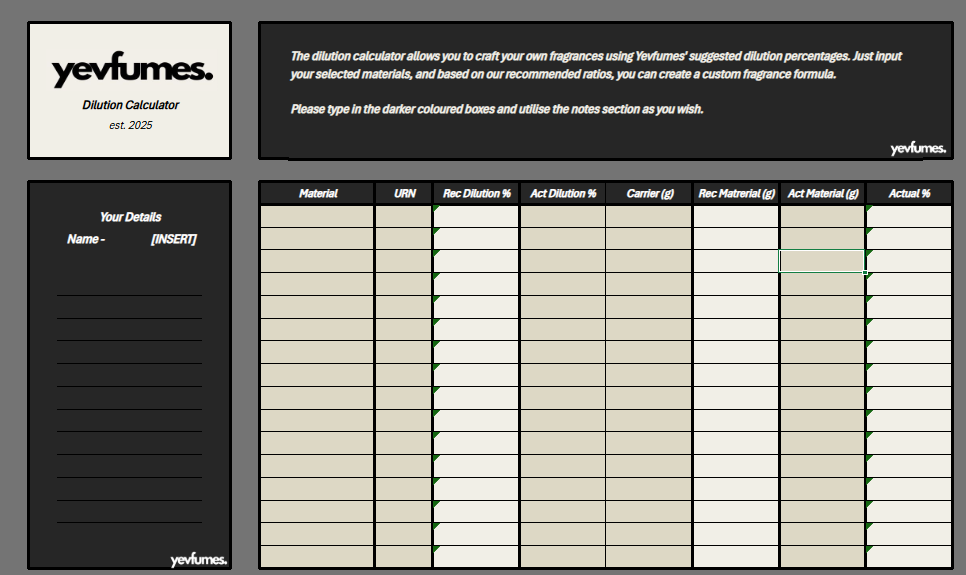
Task: Click the first row Carrier (g) cell
Action: point(648,216)
